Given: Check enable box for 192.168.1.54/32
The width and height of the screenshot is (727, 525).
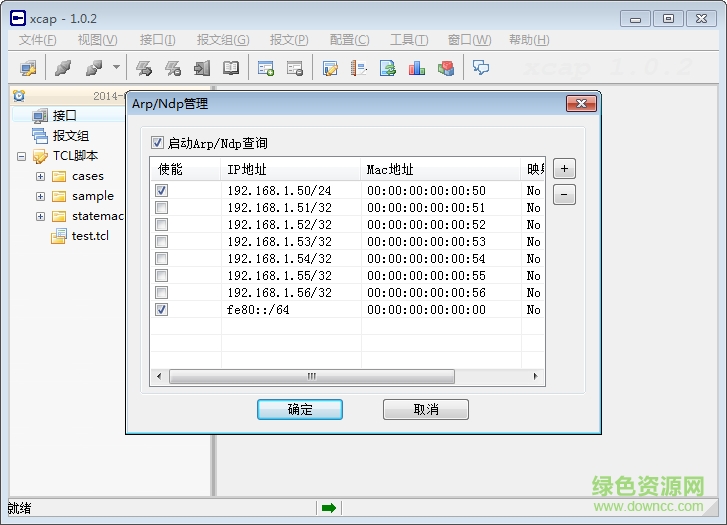Looking at the screenshot, I should (x=161, y=258).
